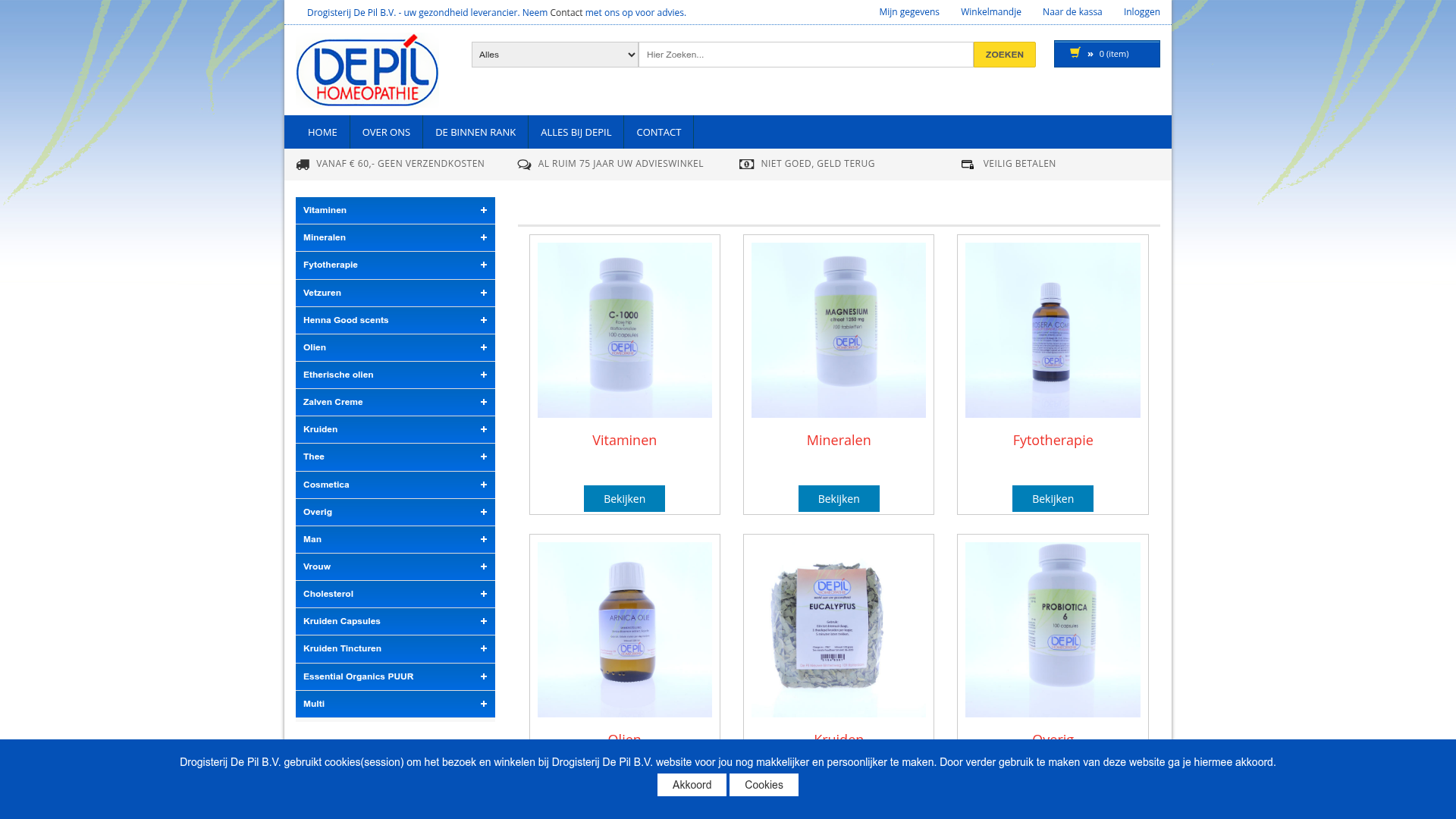Open the Alles search category dropdown
This screenshot has height=819, width=1456.
(555, 55)
